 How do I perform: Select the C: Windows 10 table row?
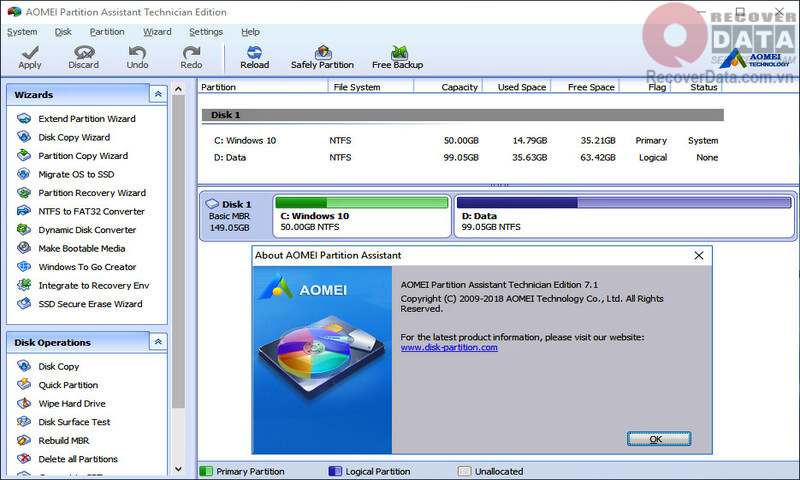pyautogui.click(x=462, y=140)
